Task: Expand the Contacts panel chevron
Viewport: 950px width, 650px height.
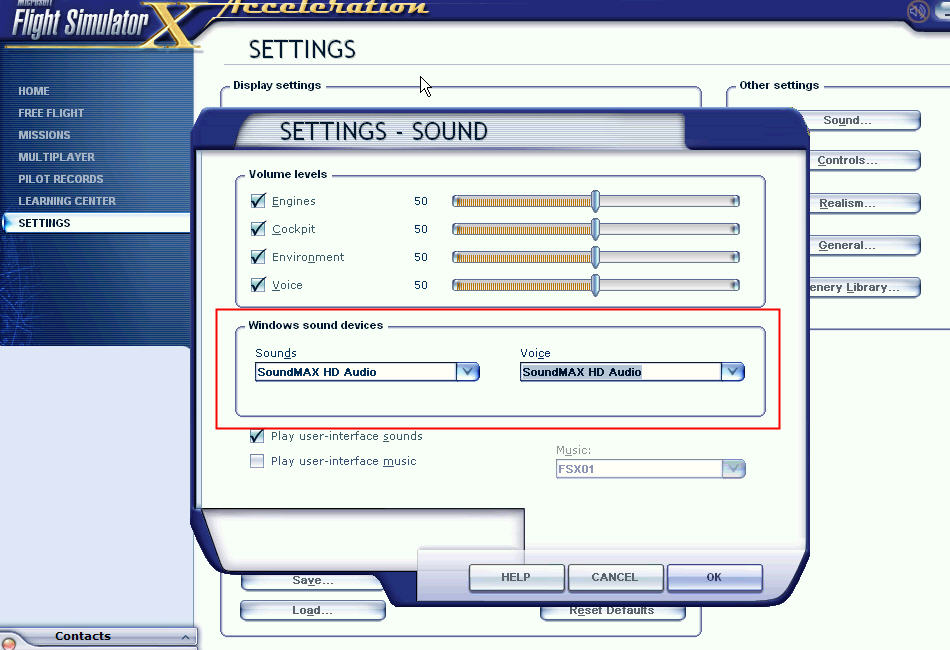Action: (x=185, y=637)
